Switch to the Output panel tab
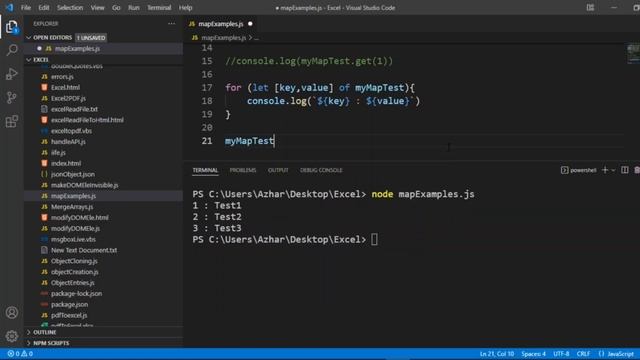Viewport: 640px width, 360px height. tap(278, 170)
